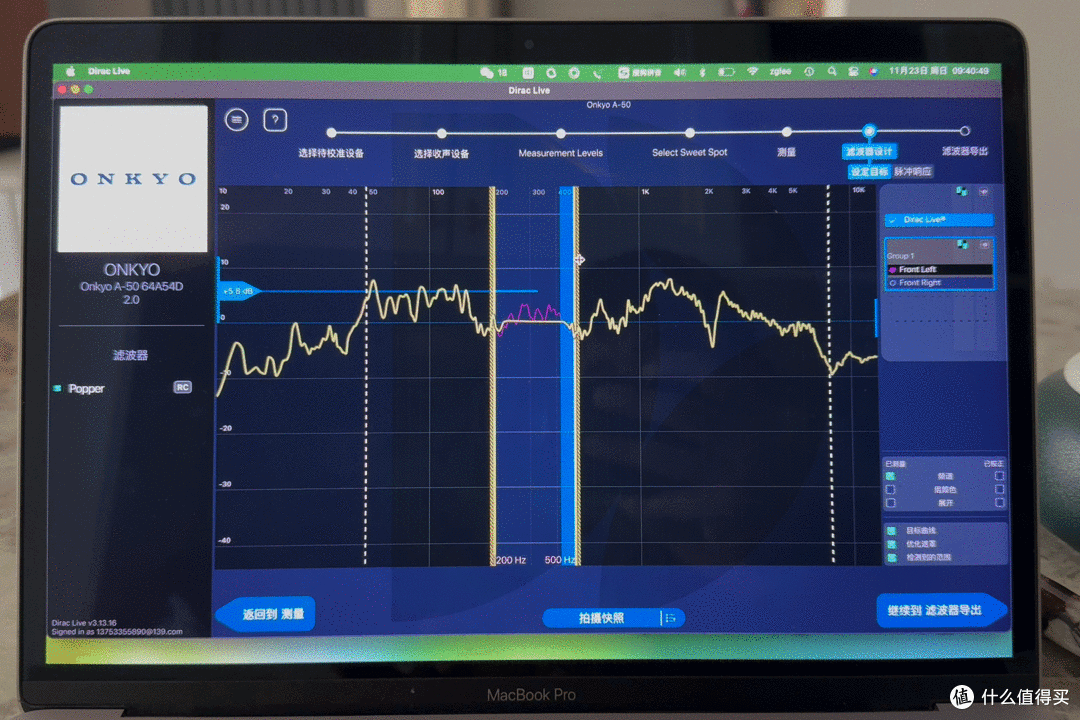1080x720 pixels.
Task: Toggle 已校正 checkbox for 频谱
Action: (x=999, y=476)
